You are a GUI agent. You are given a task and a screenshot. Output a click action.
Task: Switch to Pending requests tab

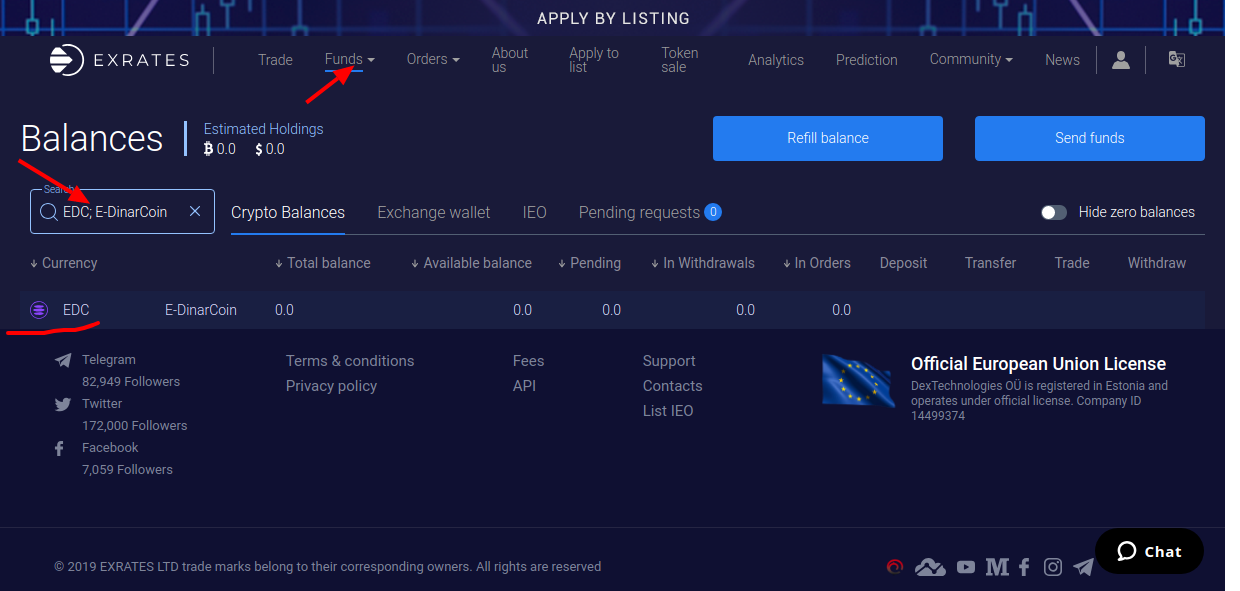click(650, 212)
